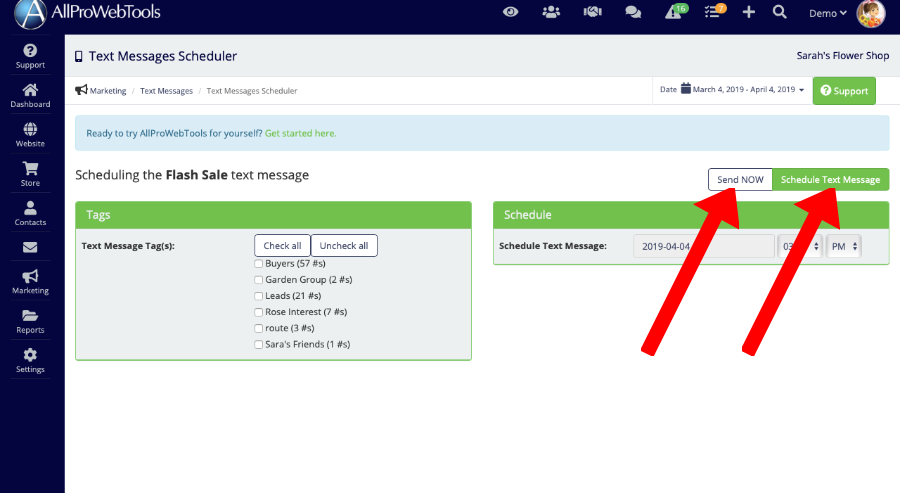Click the schedule date field 2019-04-04
Image resolution: width=900 pixels, height=493 pixels.
(x=704, y=246)
